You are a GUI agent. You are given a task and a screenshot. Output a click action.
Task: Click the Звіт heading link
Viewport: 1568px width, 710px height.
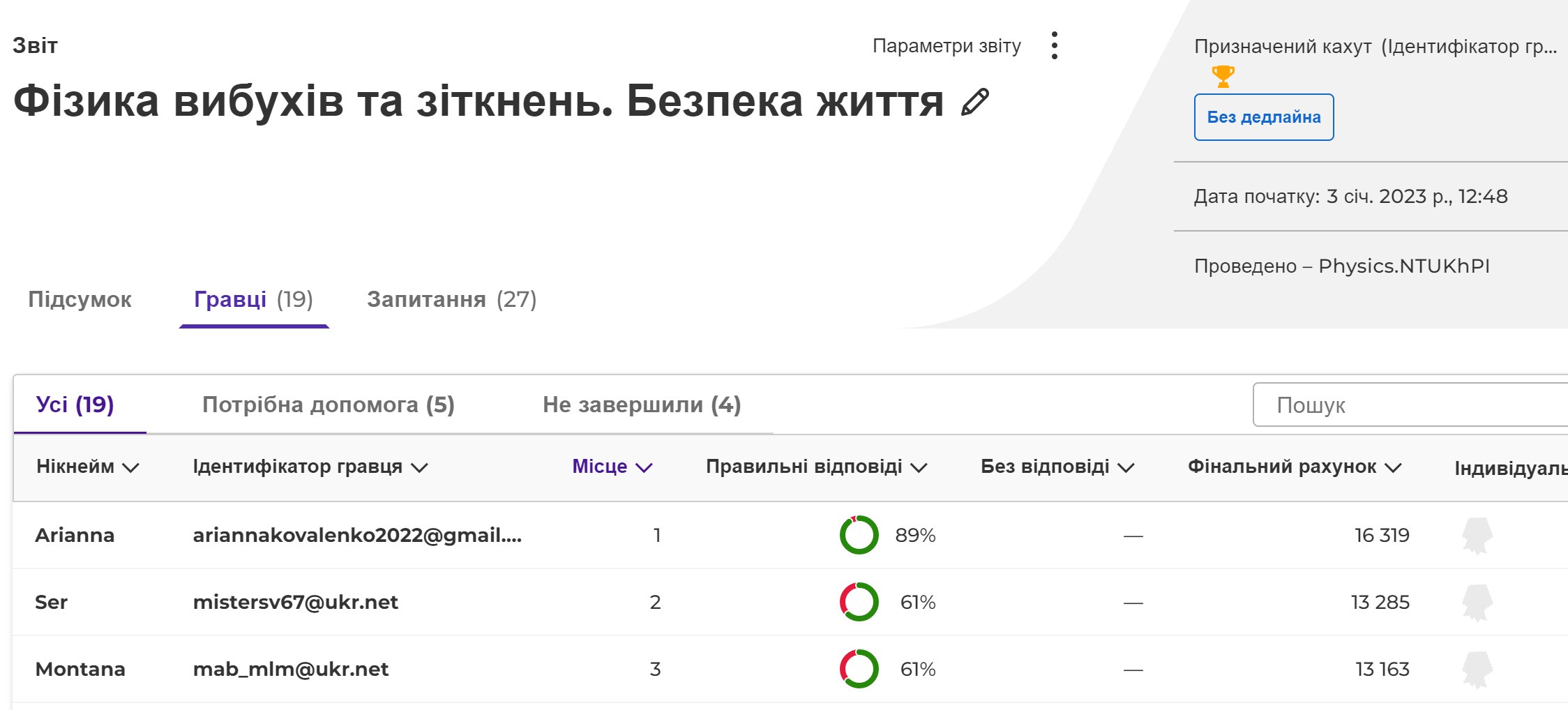36,46
